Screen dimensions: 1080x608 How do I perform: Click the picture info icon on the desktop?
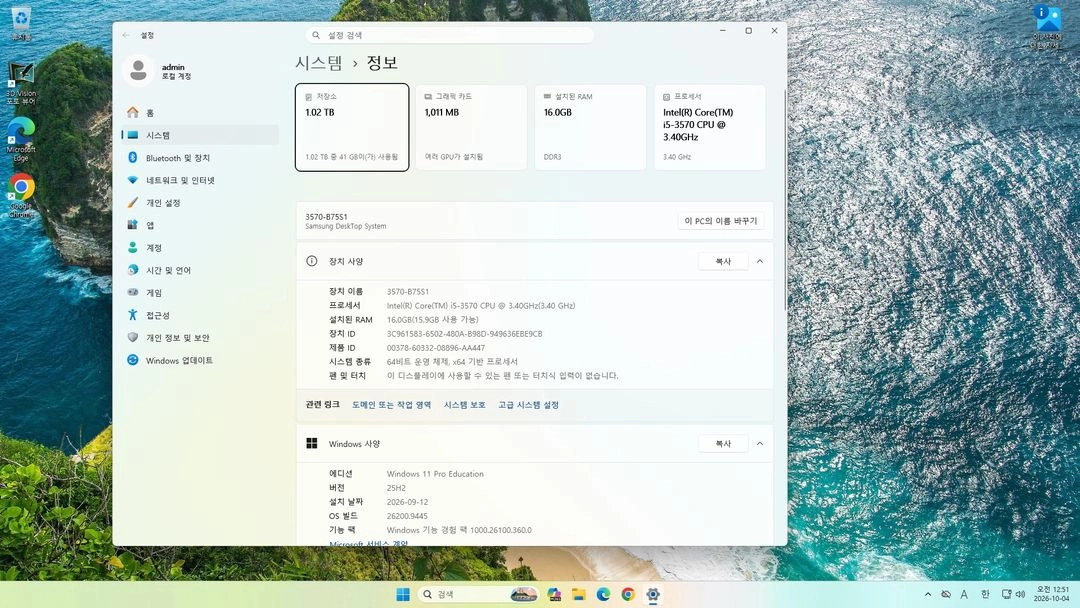coord(1047,26)
